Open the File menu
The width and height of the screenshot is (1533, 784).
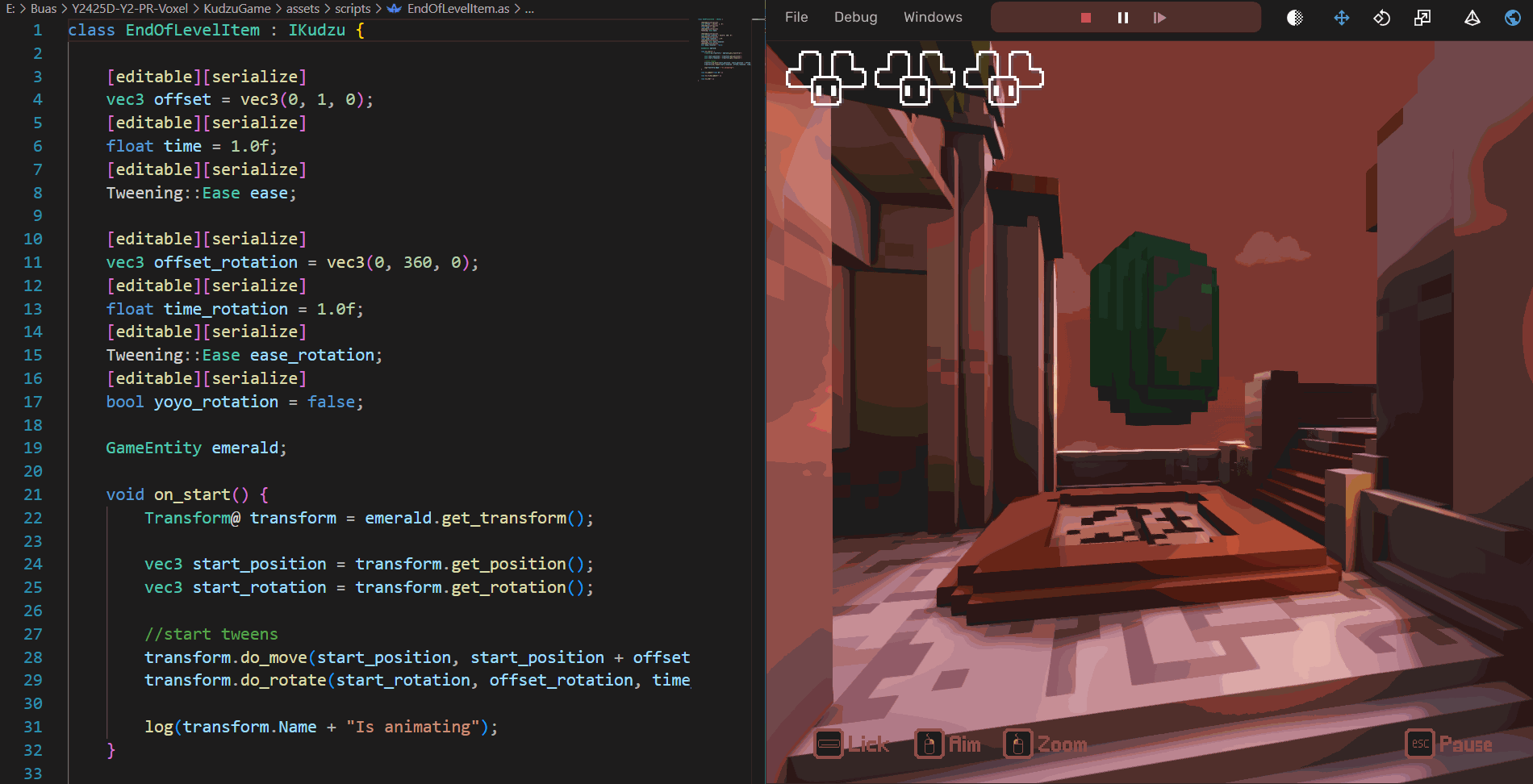(796, 17)
